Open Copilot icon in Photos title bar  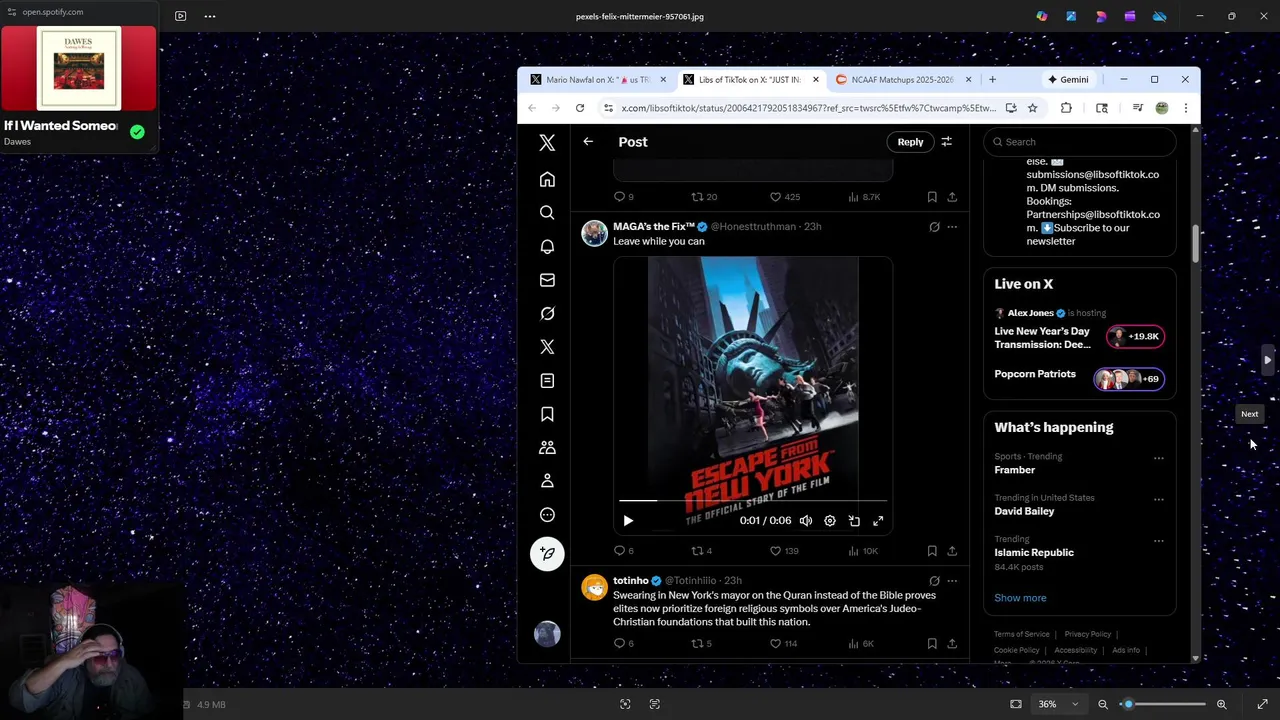coord(1042,16)
